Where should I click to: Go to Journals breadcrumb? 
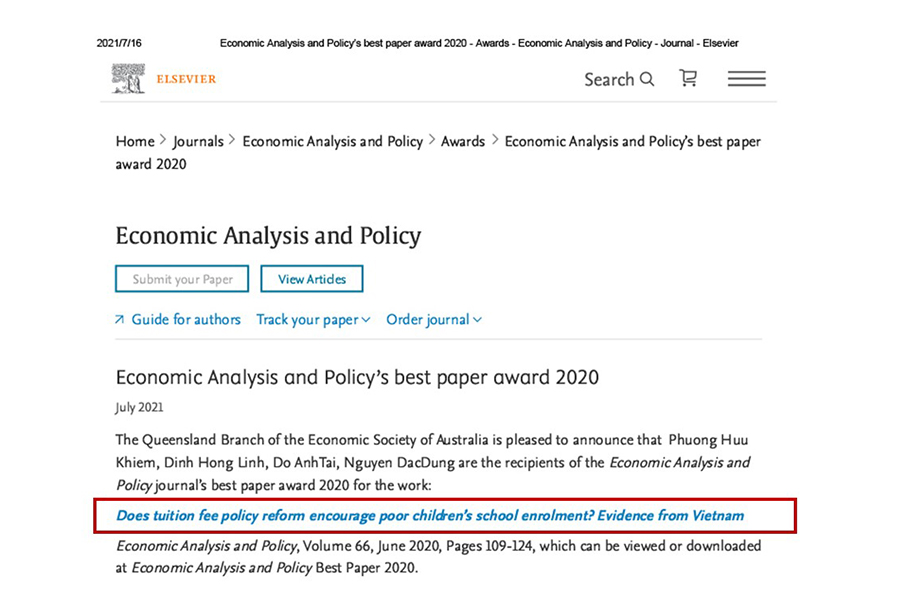coord(198,141)
